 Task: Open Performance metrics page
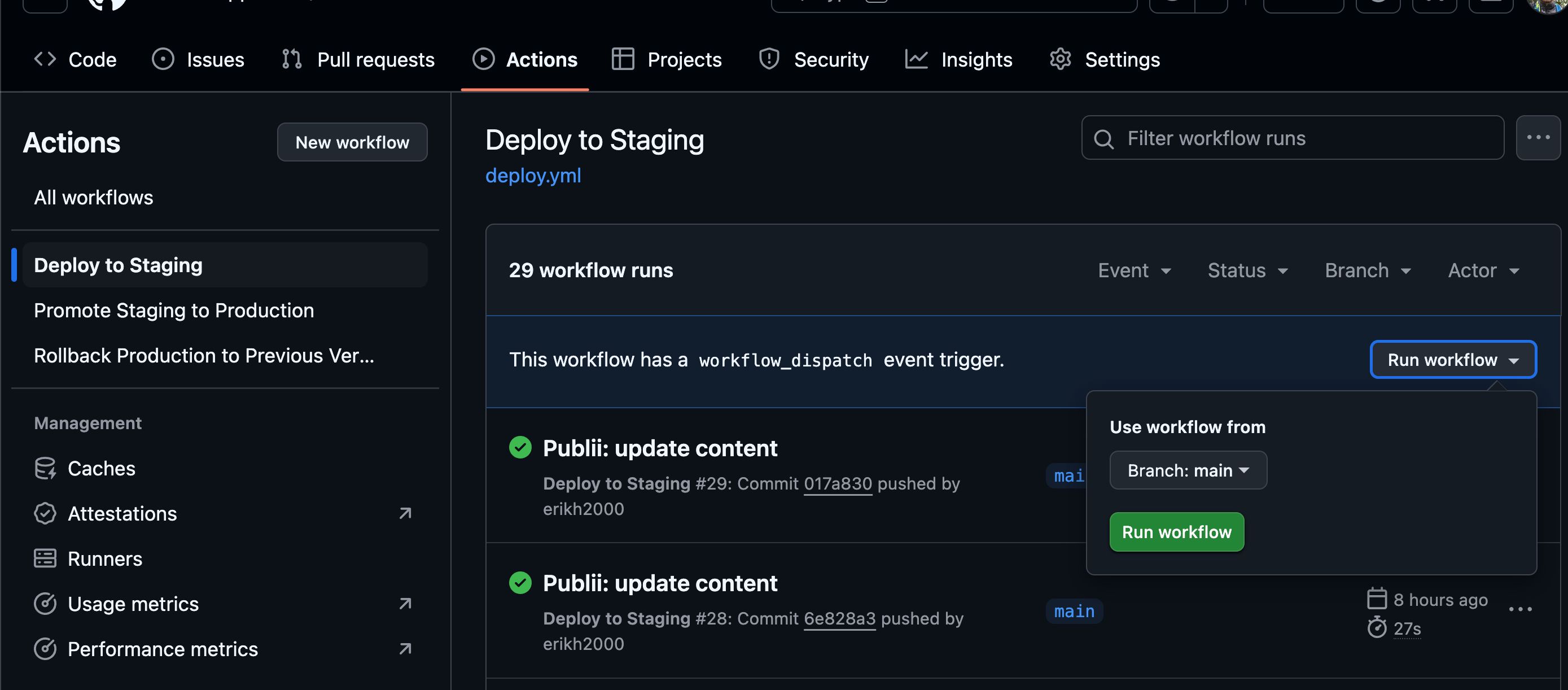(225, 649)
